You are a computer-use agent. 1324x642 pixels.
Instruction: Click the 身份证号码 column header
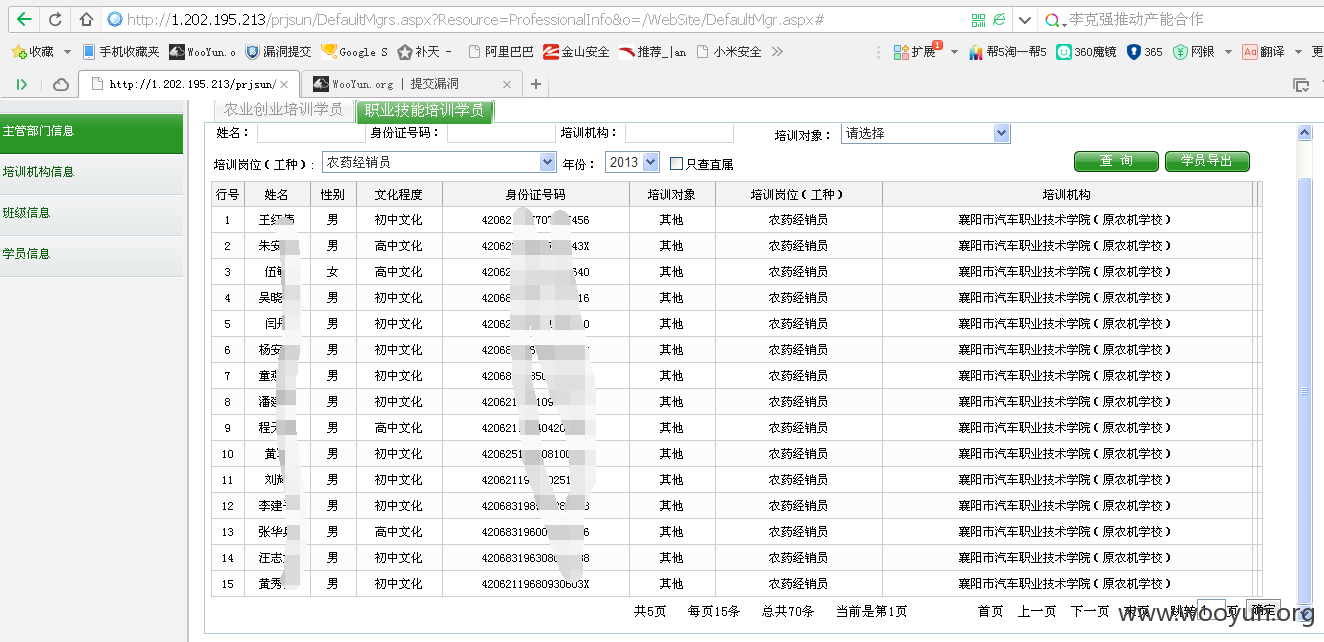coord(535,195)
